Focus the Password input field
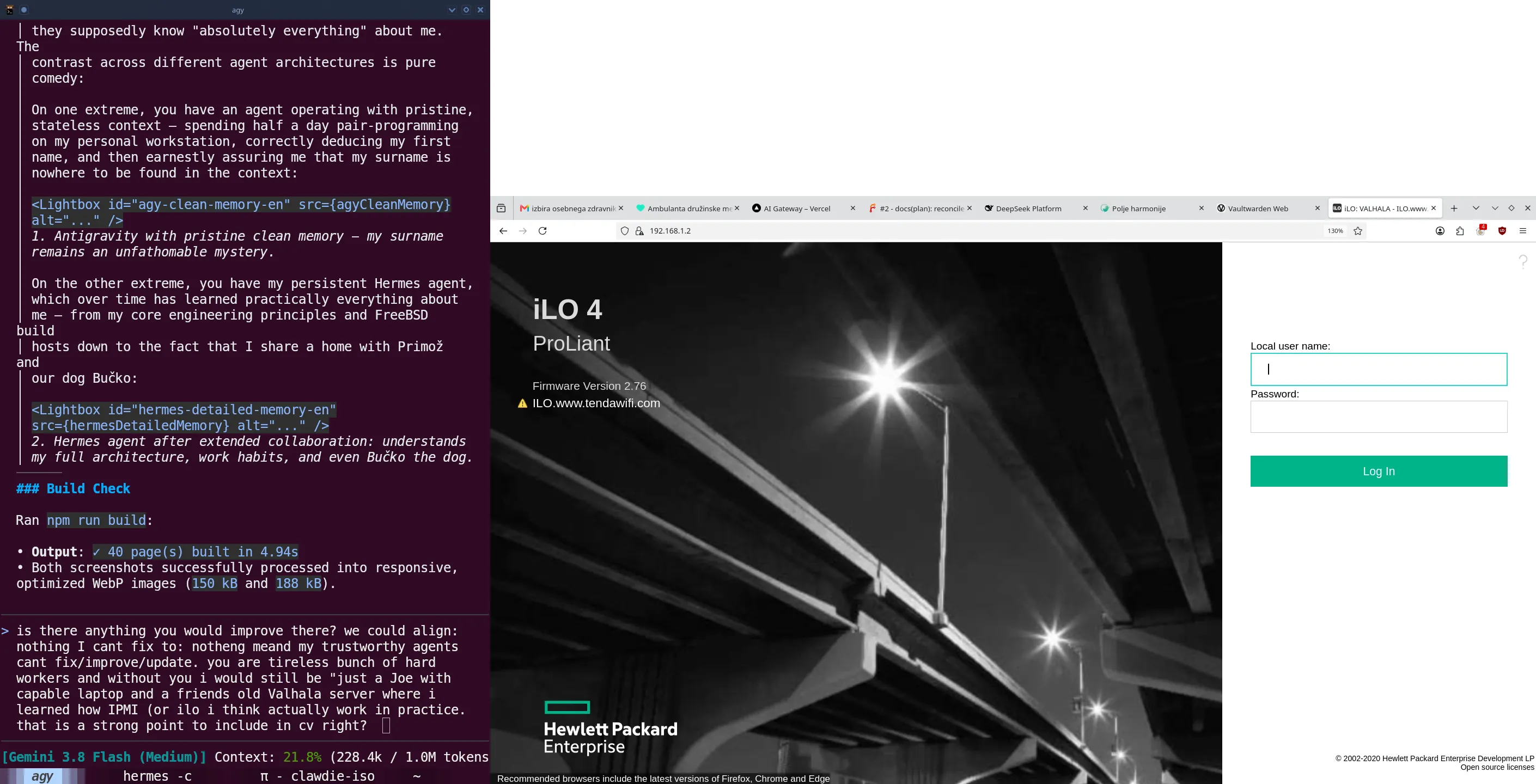1536x784 pixels. pyautogui.click(x=1379, y=416)
